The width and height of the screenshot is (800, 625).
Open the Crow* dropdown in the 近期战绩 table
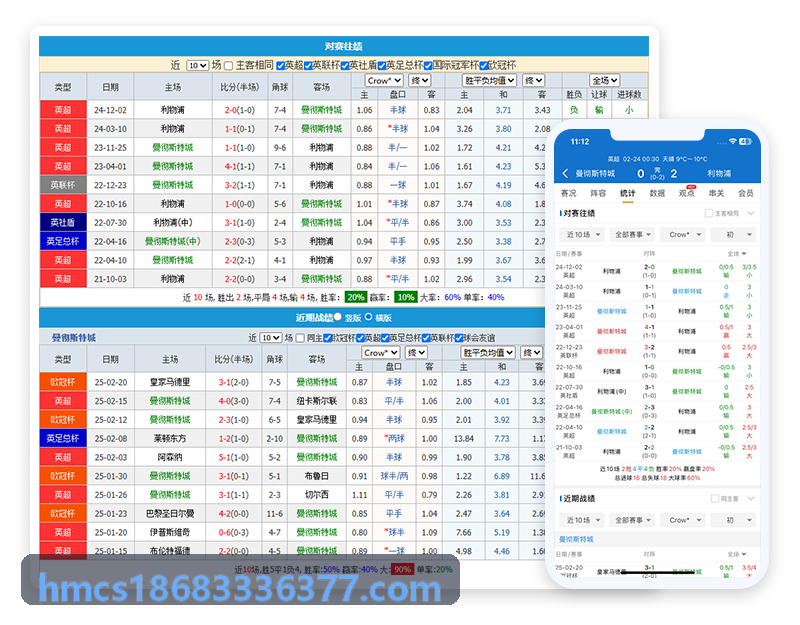pos(381,353)
